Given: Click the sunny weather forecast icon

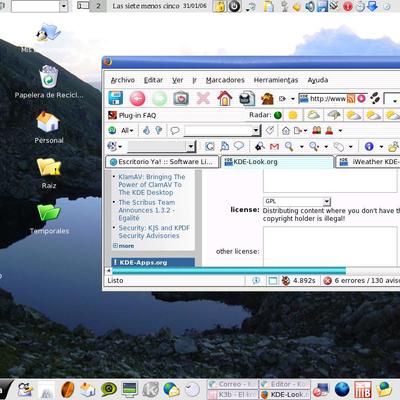Looking at the screenshot, I should tap(293, 115).
